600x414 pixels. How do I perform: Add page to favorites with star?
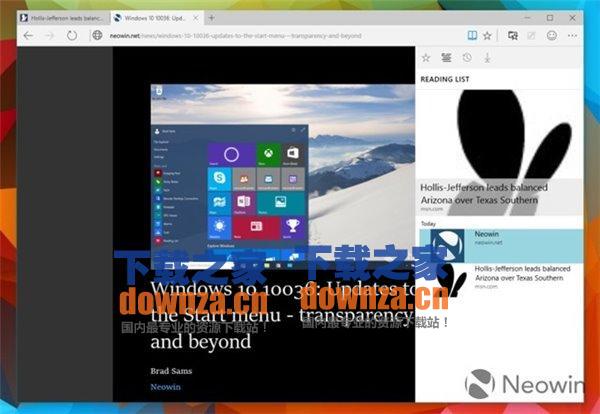pyautogui.click(x=487, y=35)
